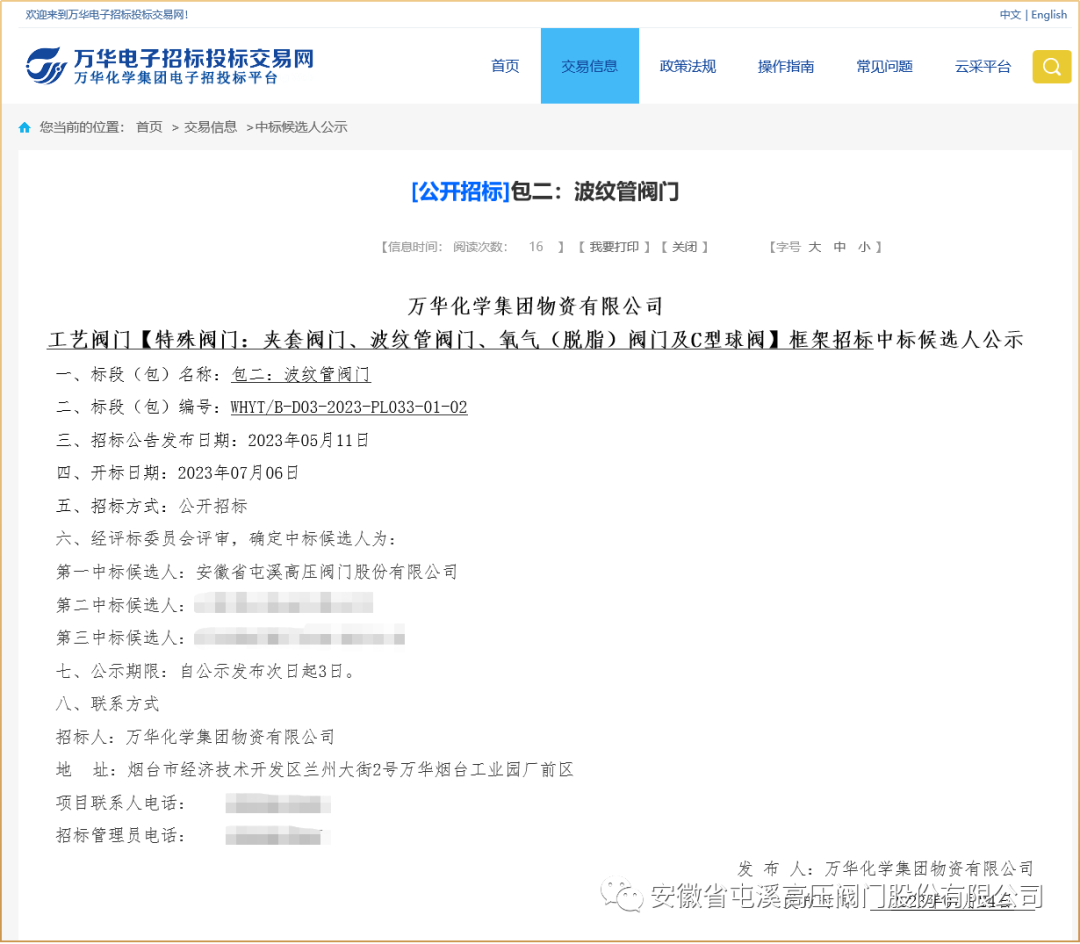
Task: Click the underlined 框架招标中标候选人公示 title line
Action: [x=535, y=339]
